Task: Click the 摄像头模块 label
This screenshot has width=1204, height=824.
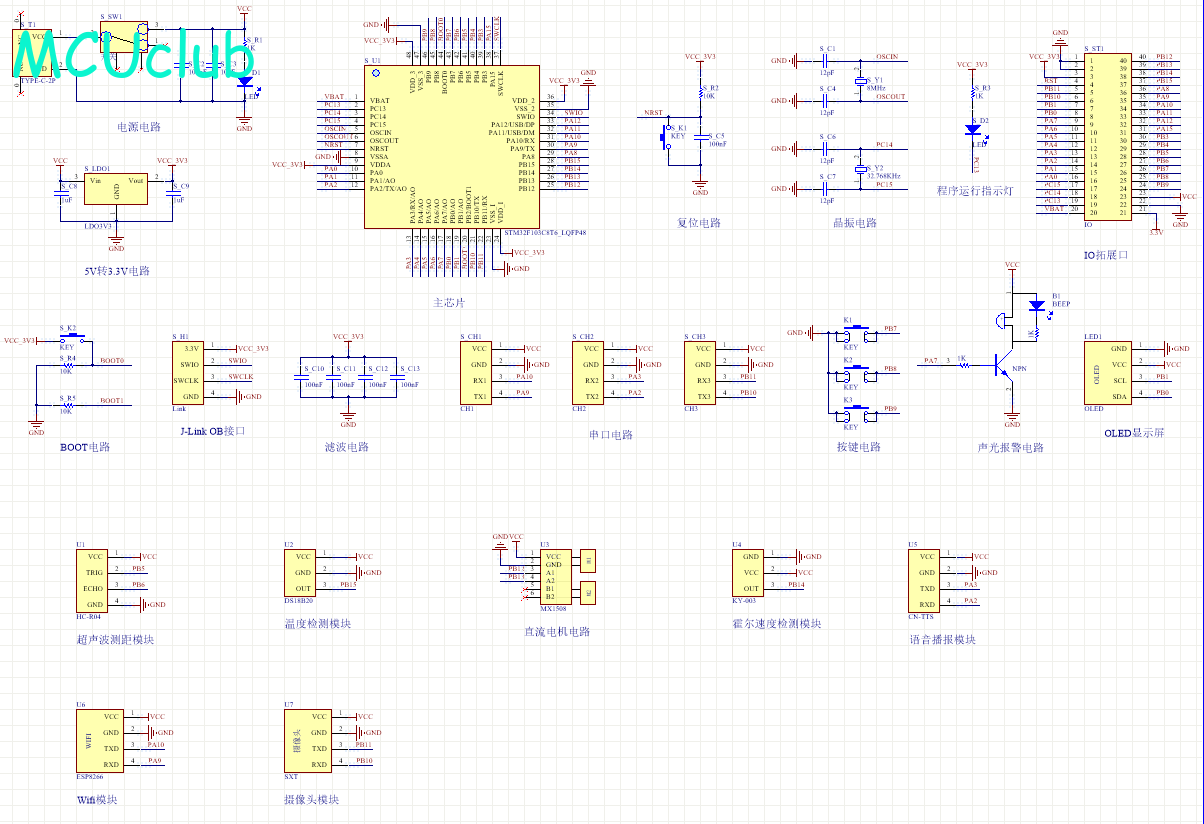Action: click(x=312, y=799)
